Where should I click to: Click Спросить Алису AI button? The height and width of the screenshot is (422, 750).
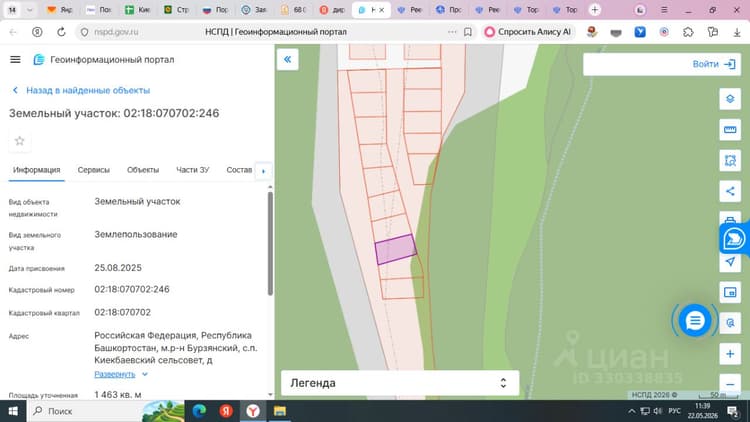pos(528,32)
